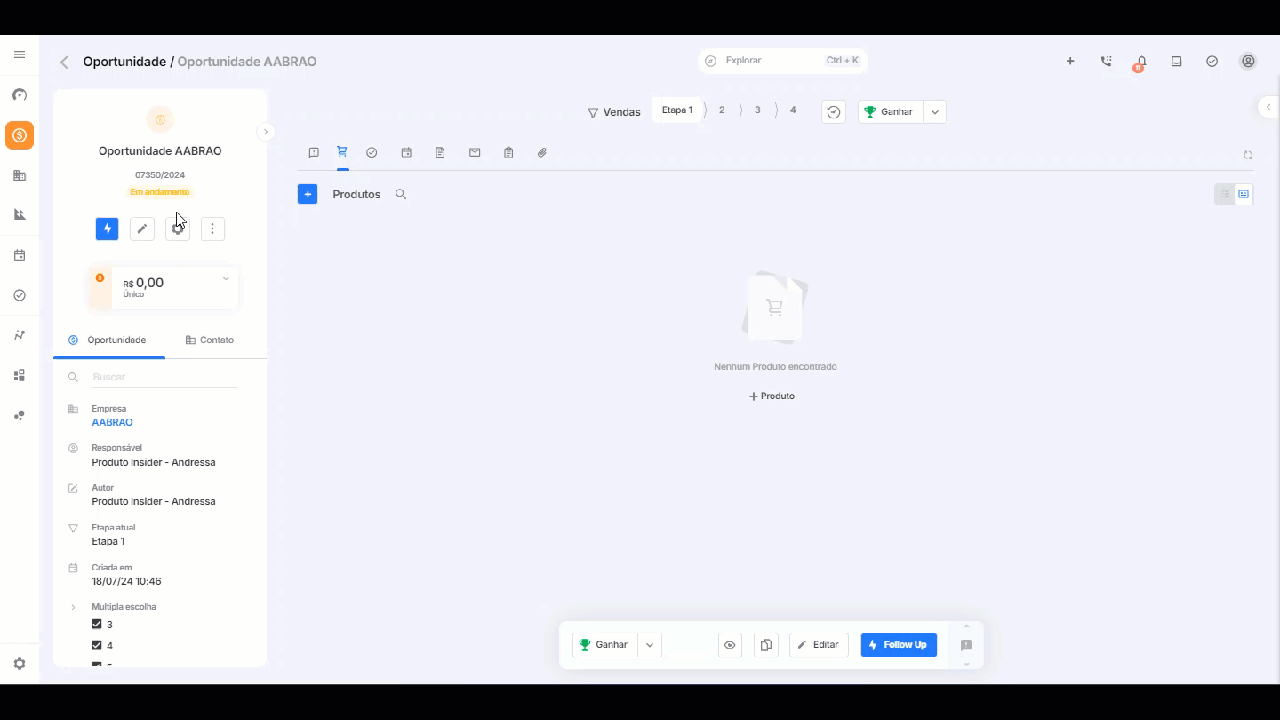This screenshot has width=1280, height=720.
Task: Go back with the left arrow
Action: point(64,62)
